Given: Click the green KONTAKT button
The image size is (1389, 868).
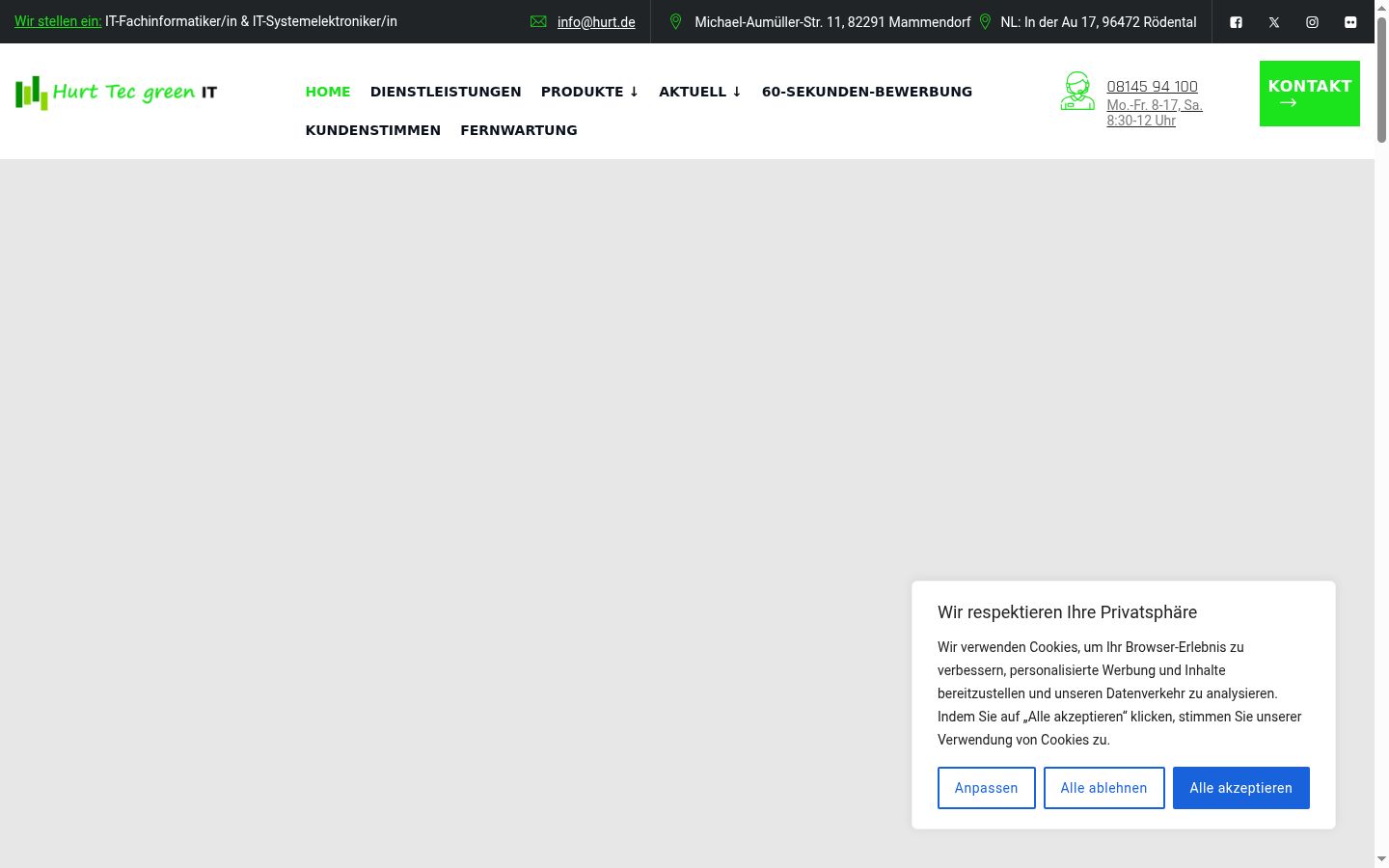Looking at the screenshot, I should (x=1310, y=94).
